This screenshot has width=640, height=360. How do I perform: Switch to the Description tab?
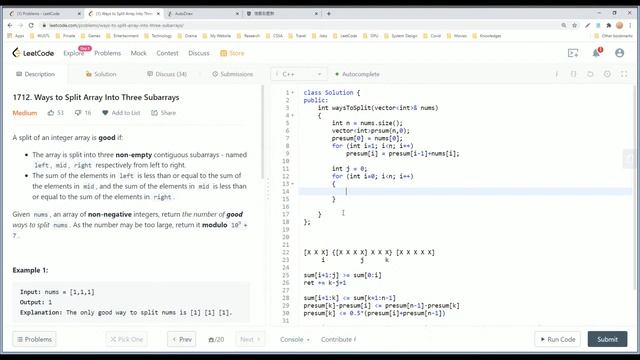coord(36,74)
